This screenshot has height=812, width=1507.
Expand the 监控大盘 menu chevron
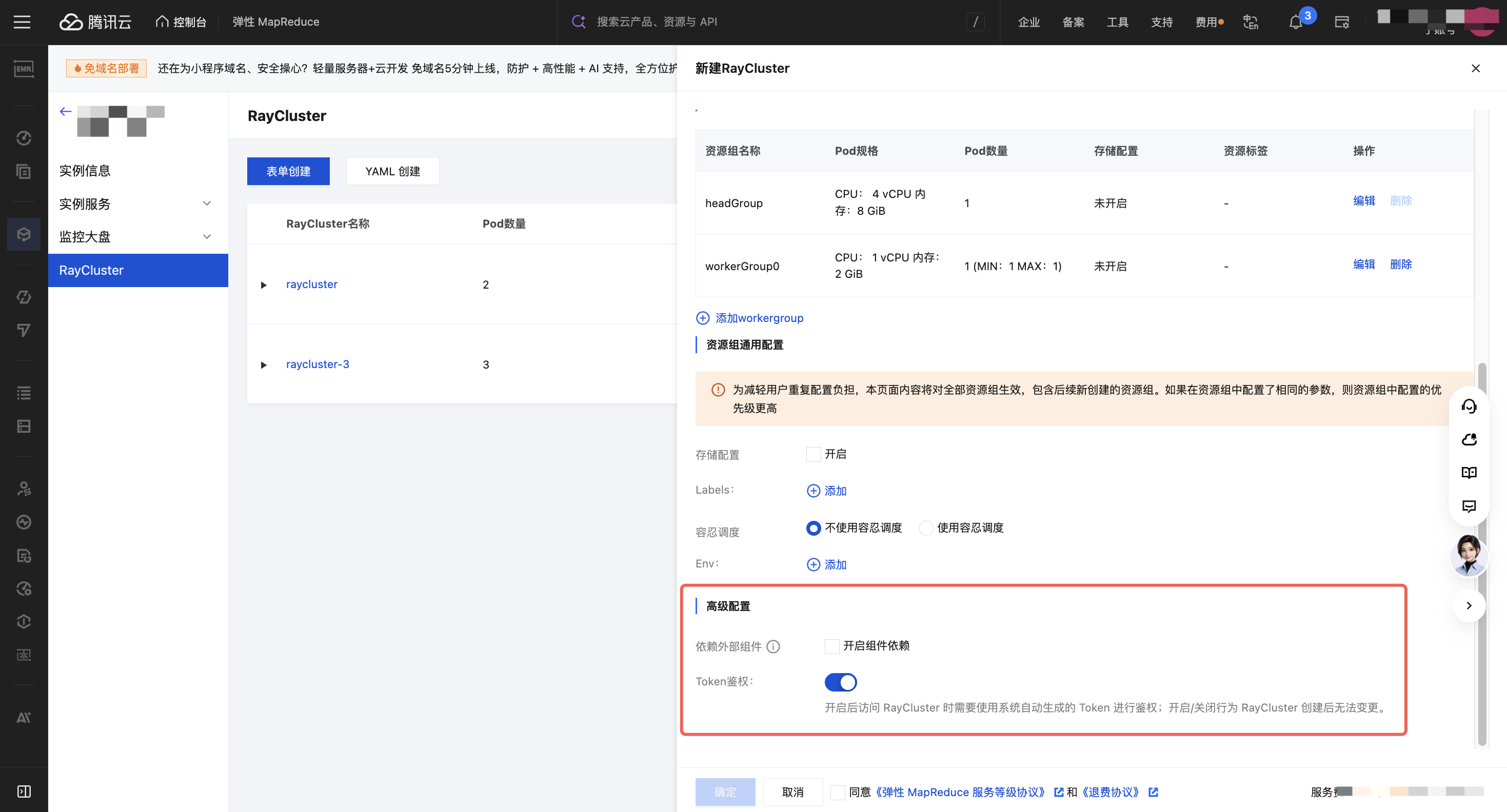point(207,237)
